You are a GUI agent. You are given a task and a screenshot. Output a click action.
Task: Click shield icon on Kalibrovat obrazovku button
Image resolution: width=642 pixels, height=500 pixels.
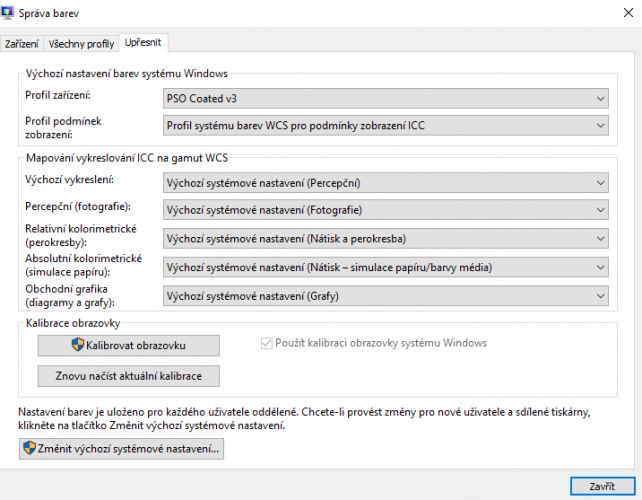[78, 345]
